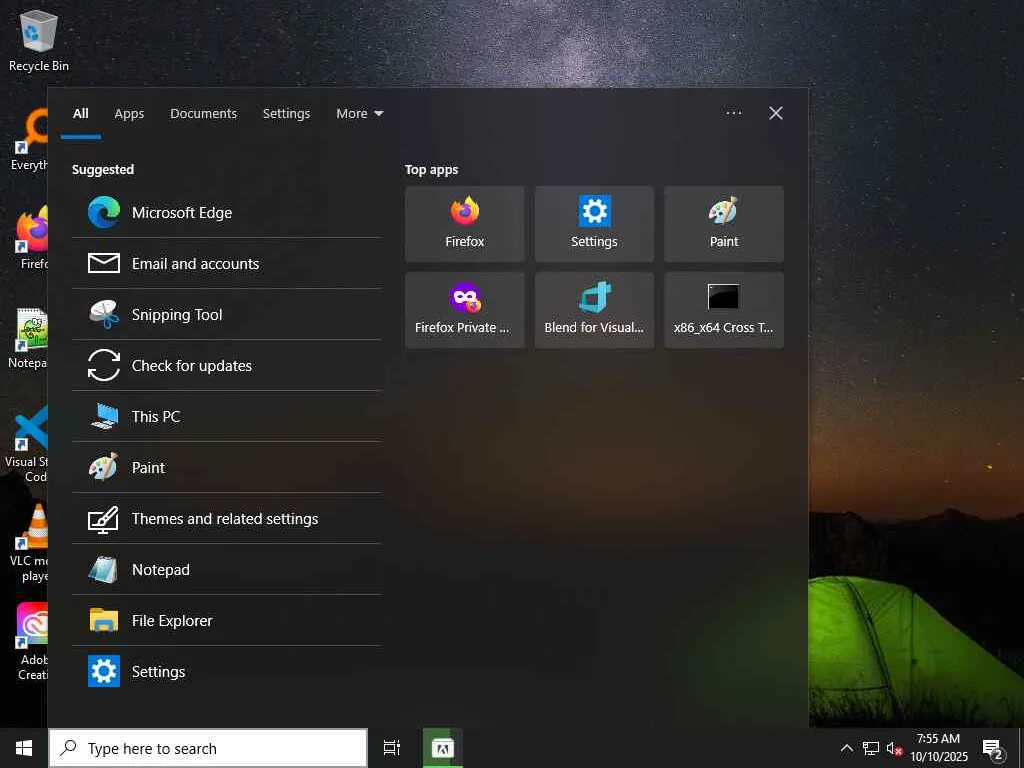The image size is (1024, 768).
Task: Open Paint tile in Top apps
Action: point(724,223)
